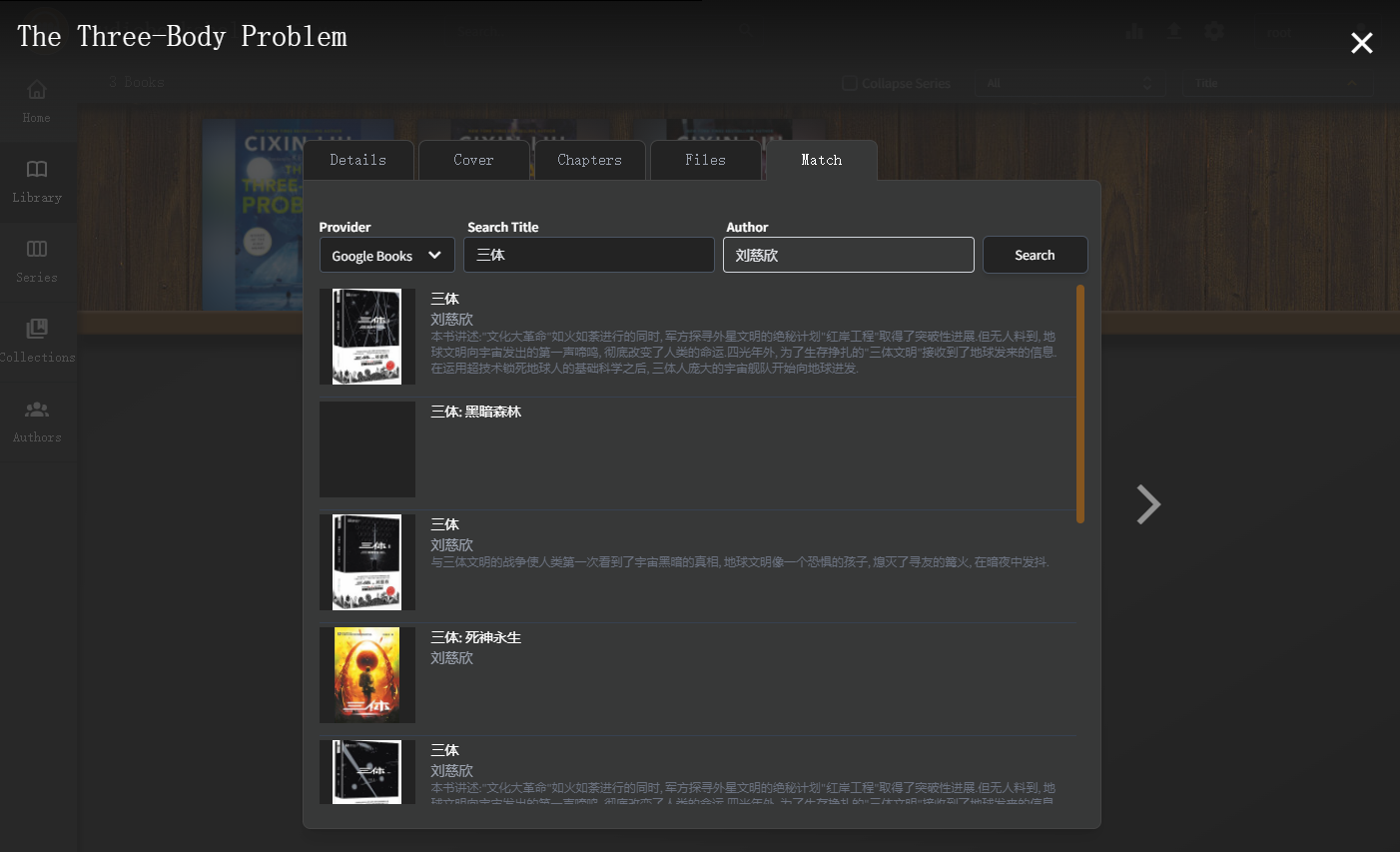1400x852 pixels.
Task: Focus the Search Title field
Action: tap(589, 255)
